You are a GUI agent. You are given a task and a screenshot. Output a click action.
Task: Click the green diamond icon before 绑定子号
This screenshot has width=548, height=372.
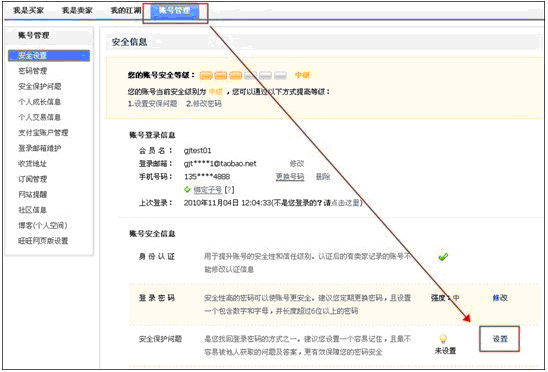pyautogui.click(x=187, y=189)
